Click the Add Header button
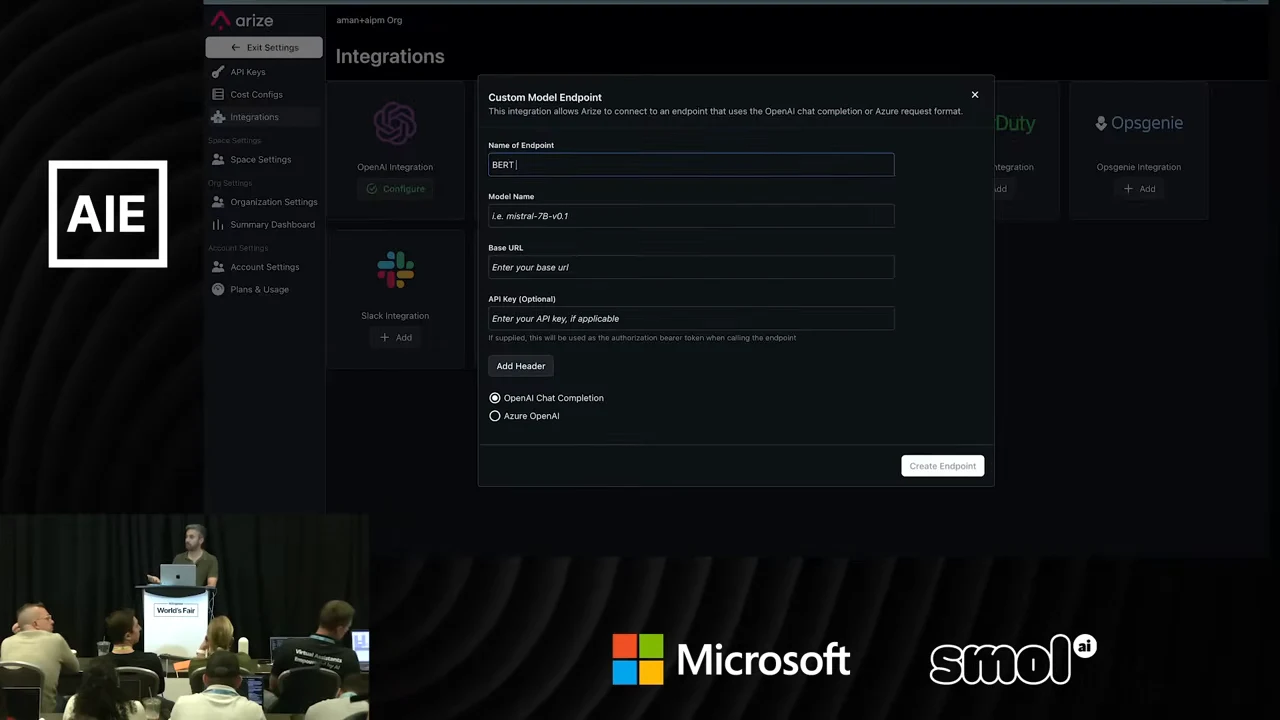 tap(521, 366)
